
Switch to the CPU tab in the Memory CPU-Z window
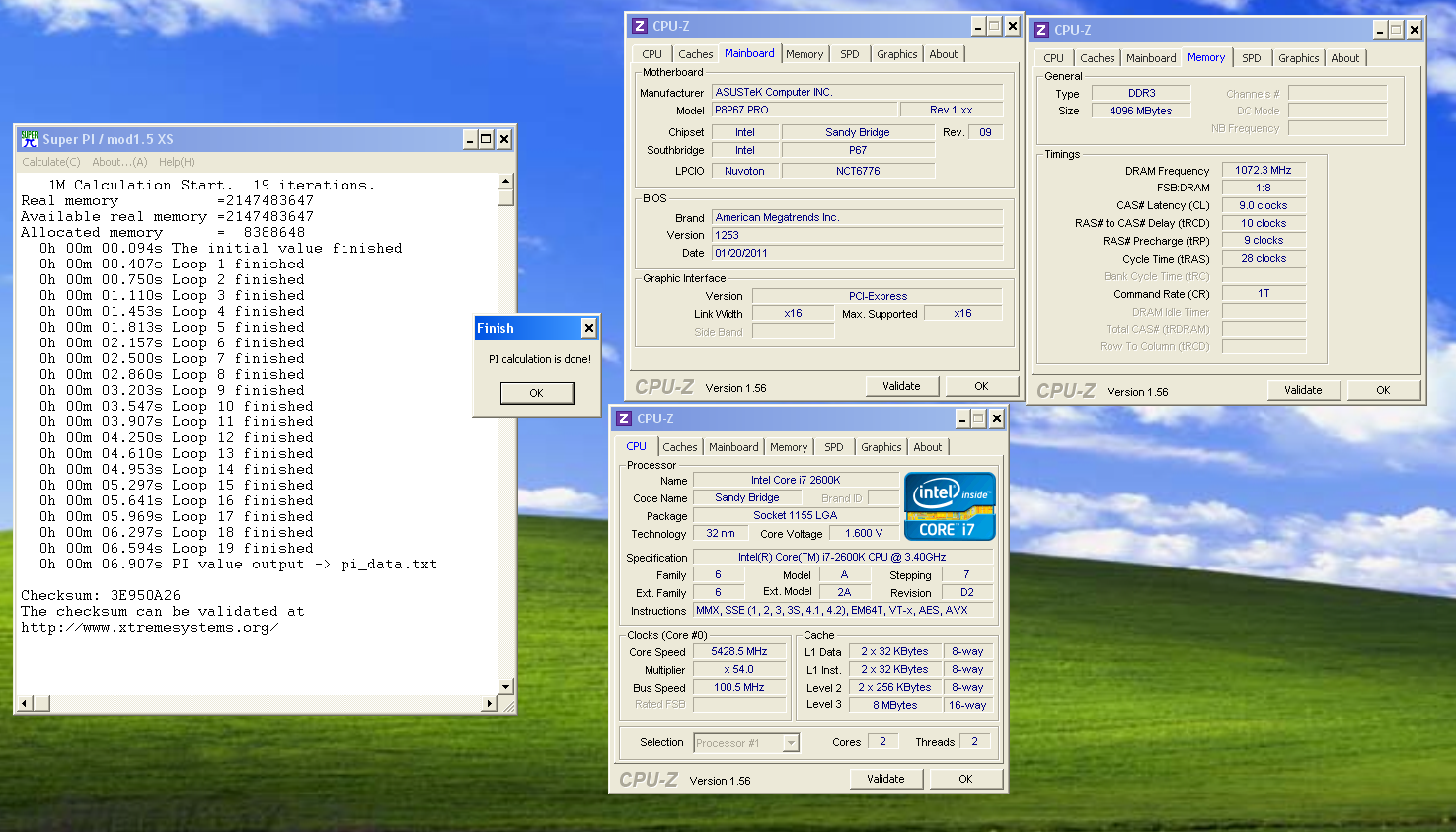pyautogui.click(x=1054, y=58)
